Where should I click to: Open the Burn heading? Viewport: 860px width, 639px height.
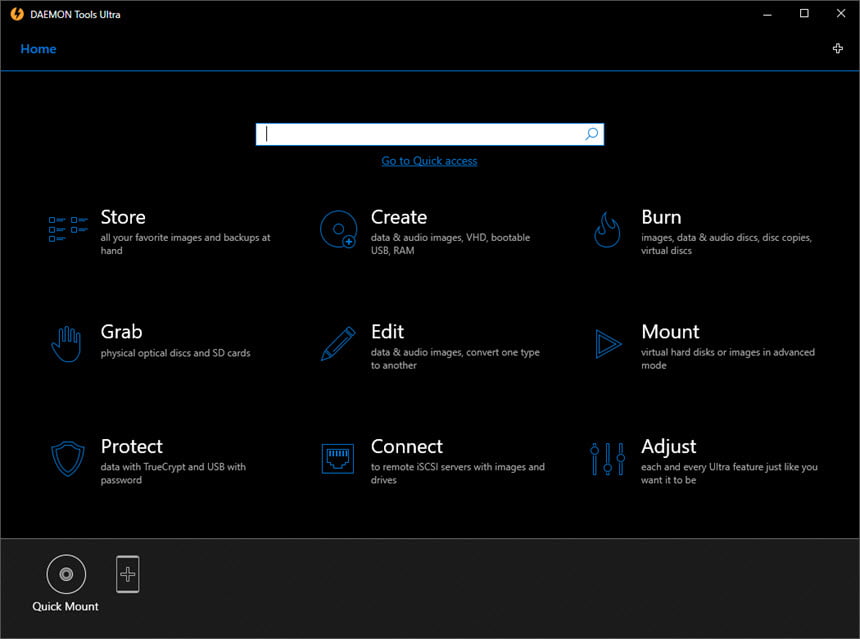pos(661,217)
